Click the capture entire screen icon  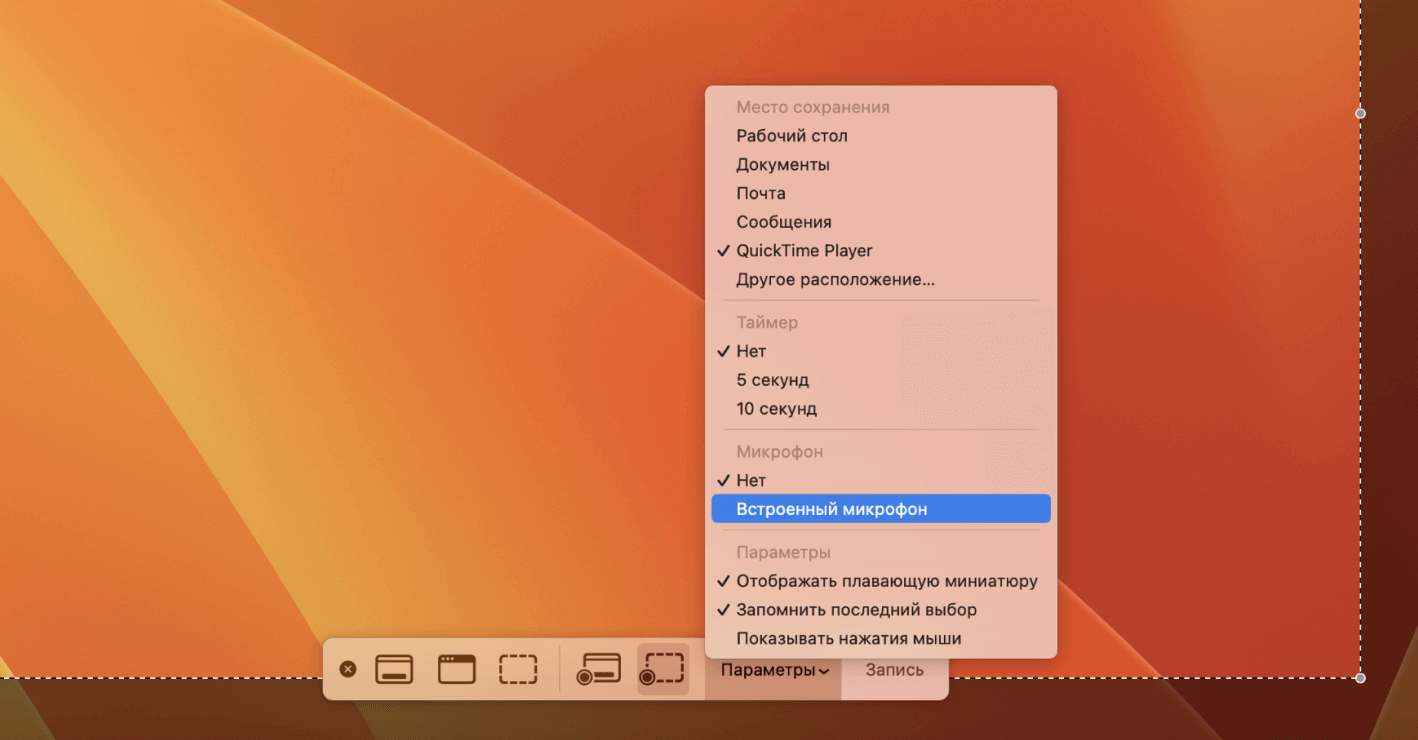[394, 669]
